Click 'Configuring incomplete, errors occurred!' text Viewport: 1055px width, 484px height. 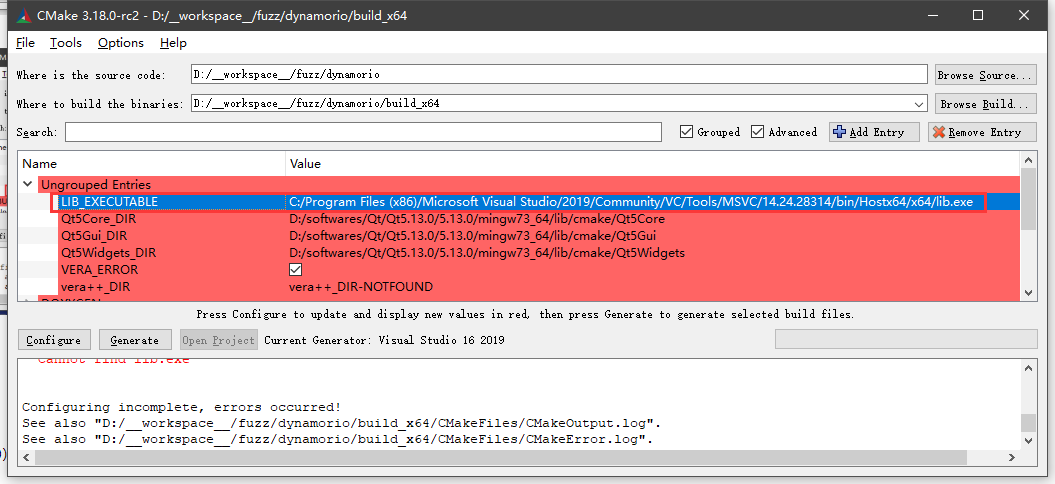click(182, 407)
